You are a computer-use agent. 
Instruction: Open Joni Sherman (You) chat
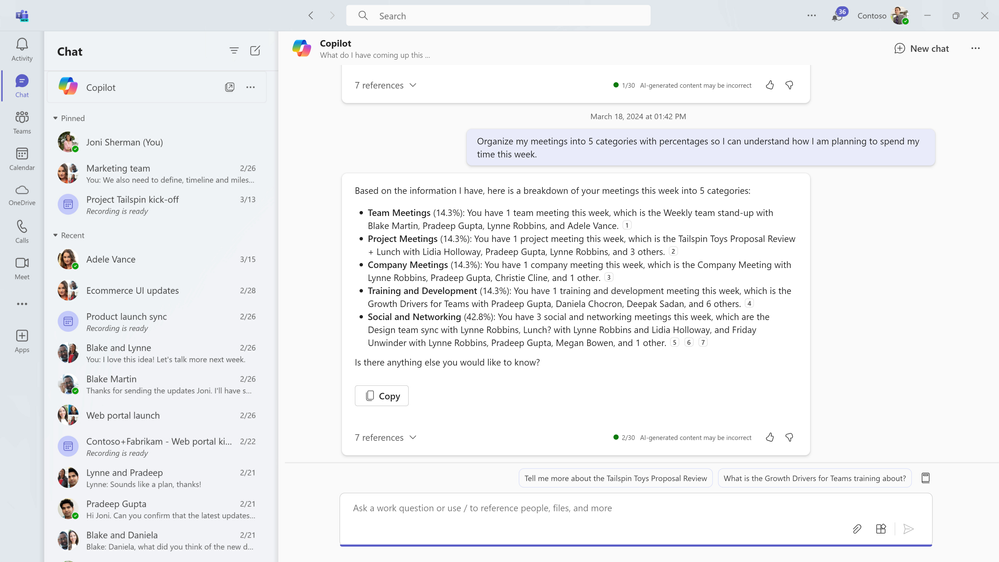(157, 142)
